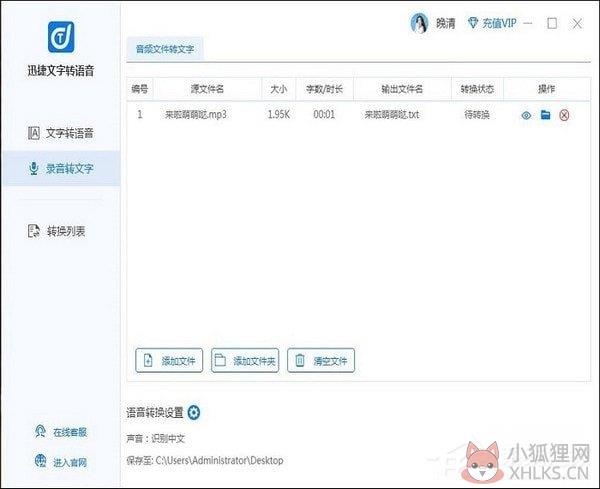Click the 编号 column header
Image resolution: width=600 pixels, height=489 pixels.
139,89
